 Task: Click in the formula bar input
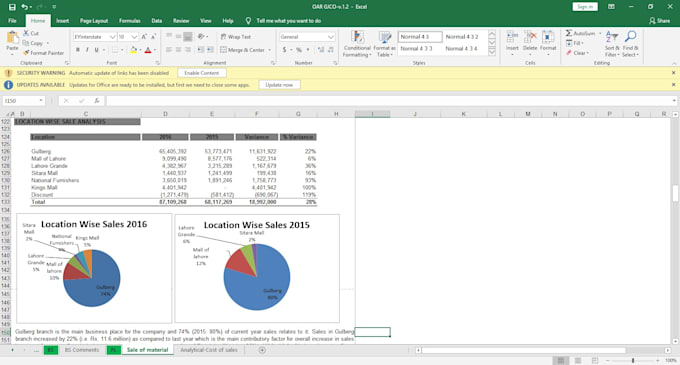[389, 101]
